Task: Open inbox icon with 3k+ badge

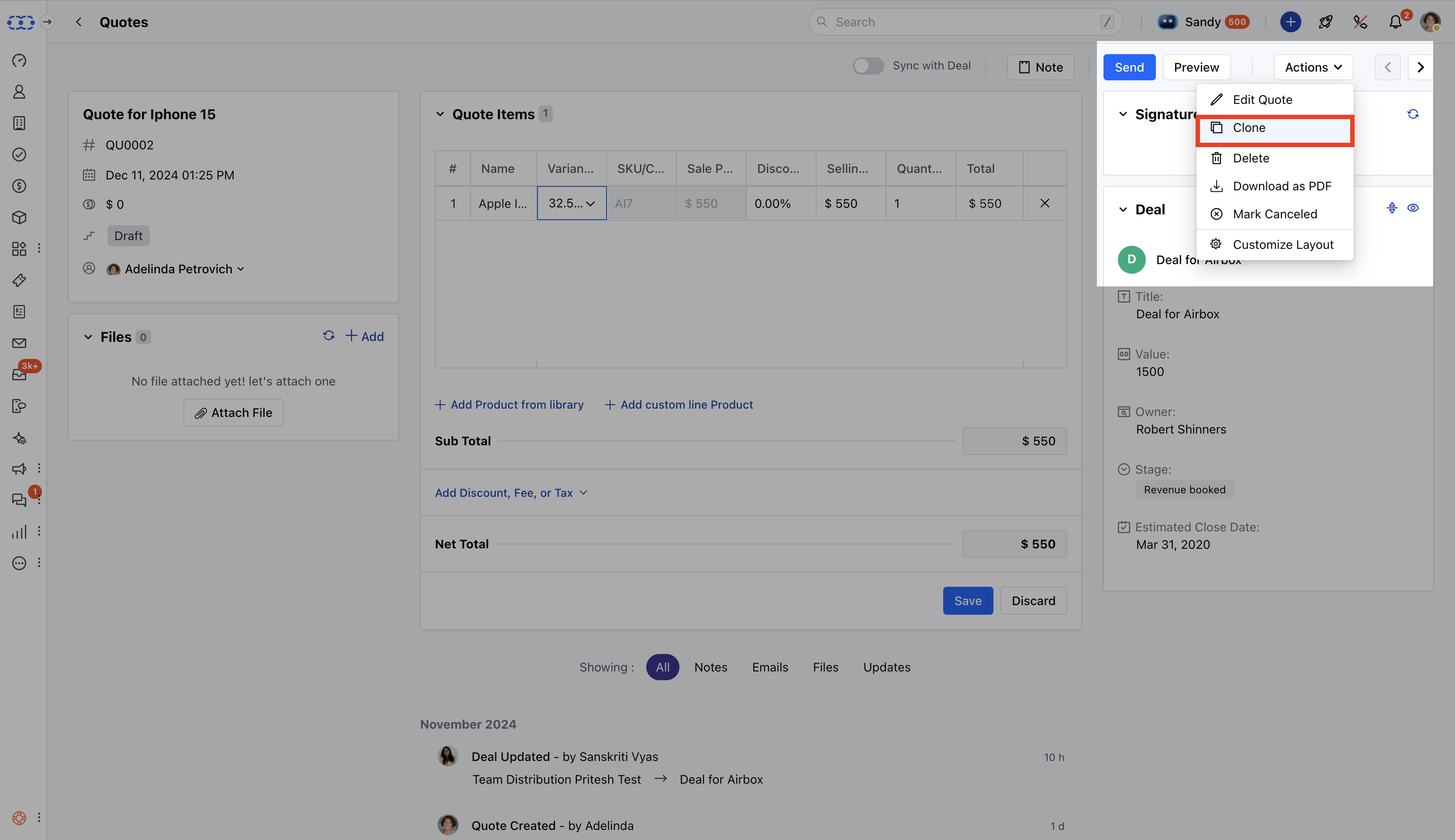Action: click(x=19, y=375)
